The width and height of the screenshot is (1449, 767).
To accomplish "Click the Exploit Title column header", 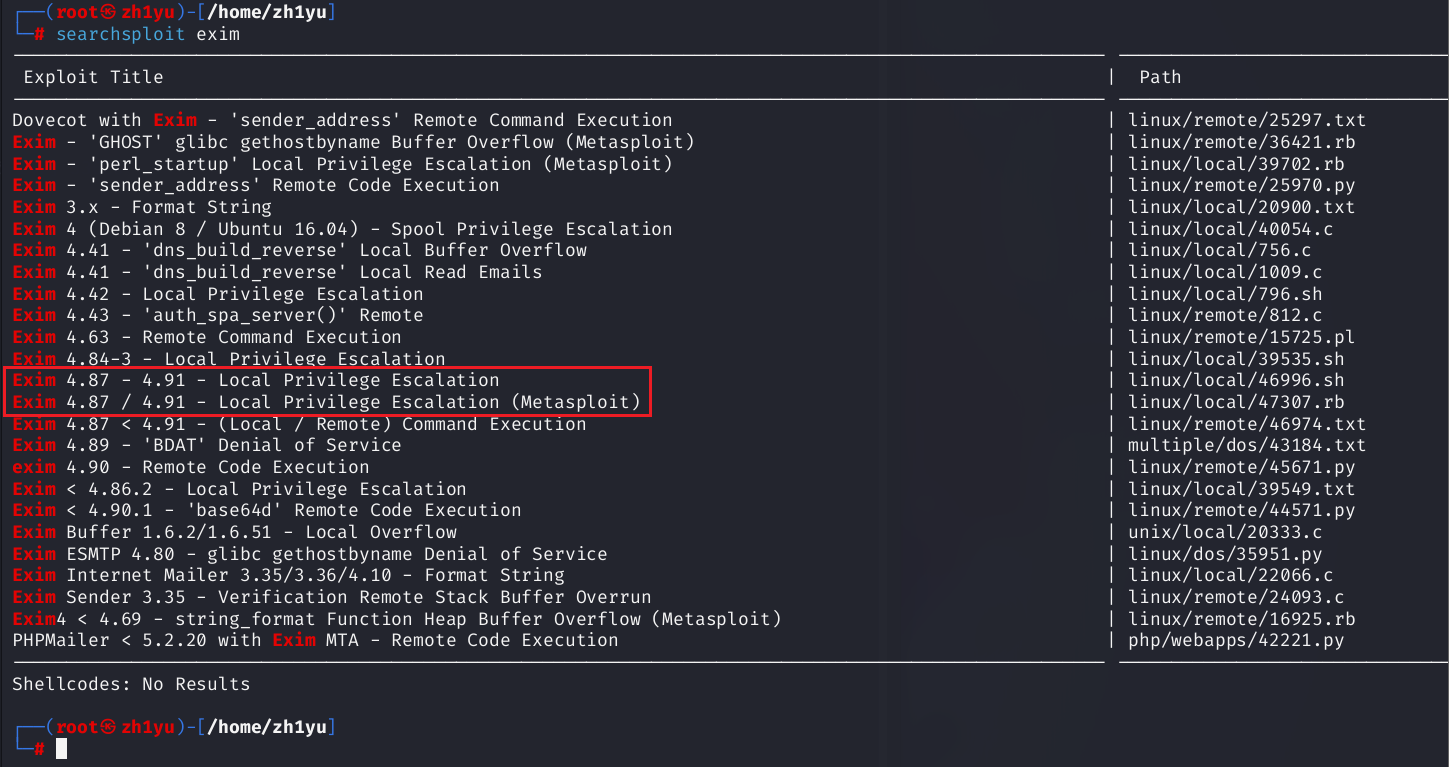I will coord(93,77).
